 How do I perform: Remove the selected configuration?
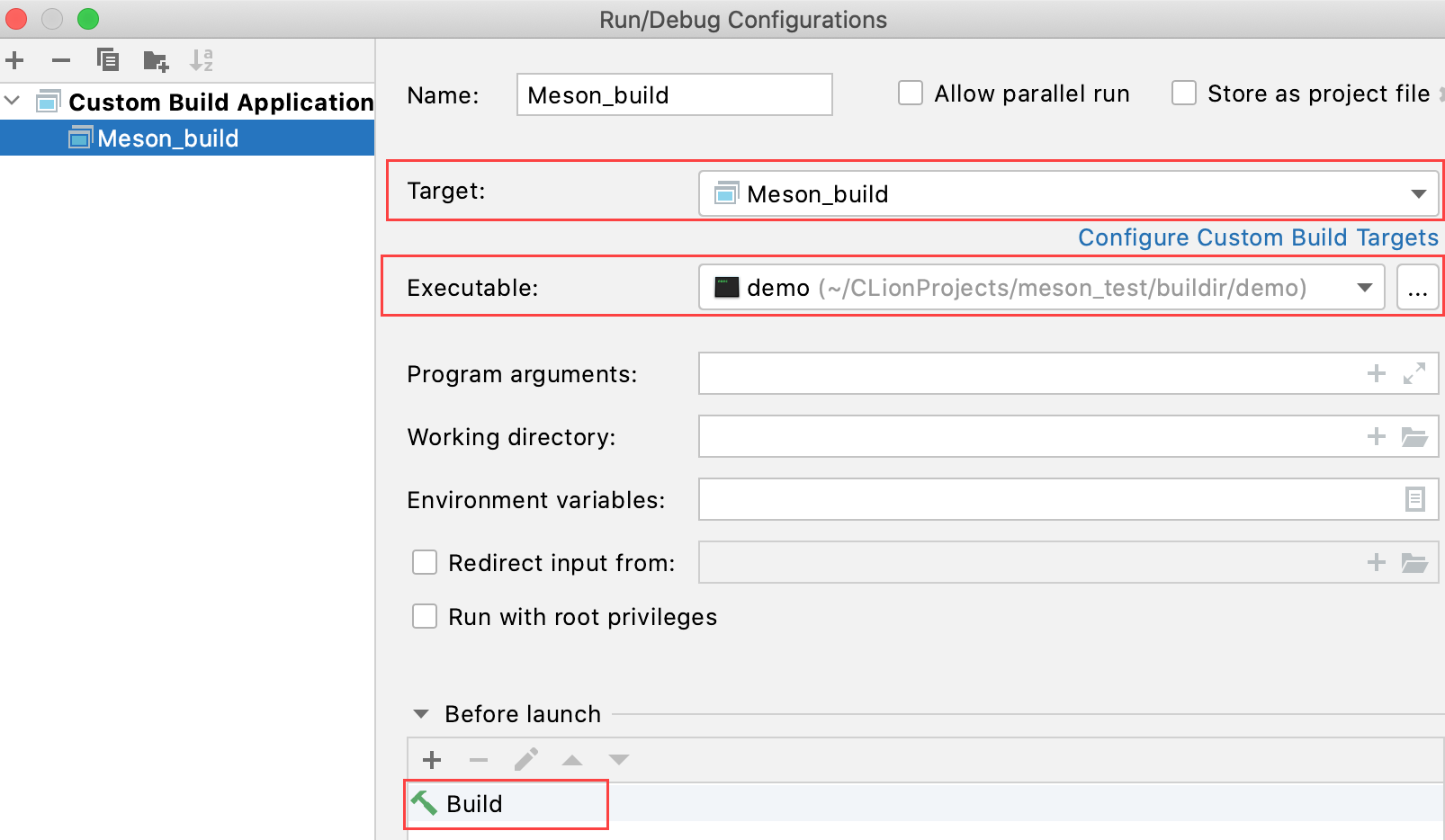tap(61, 60)
